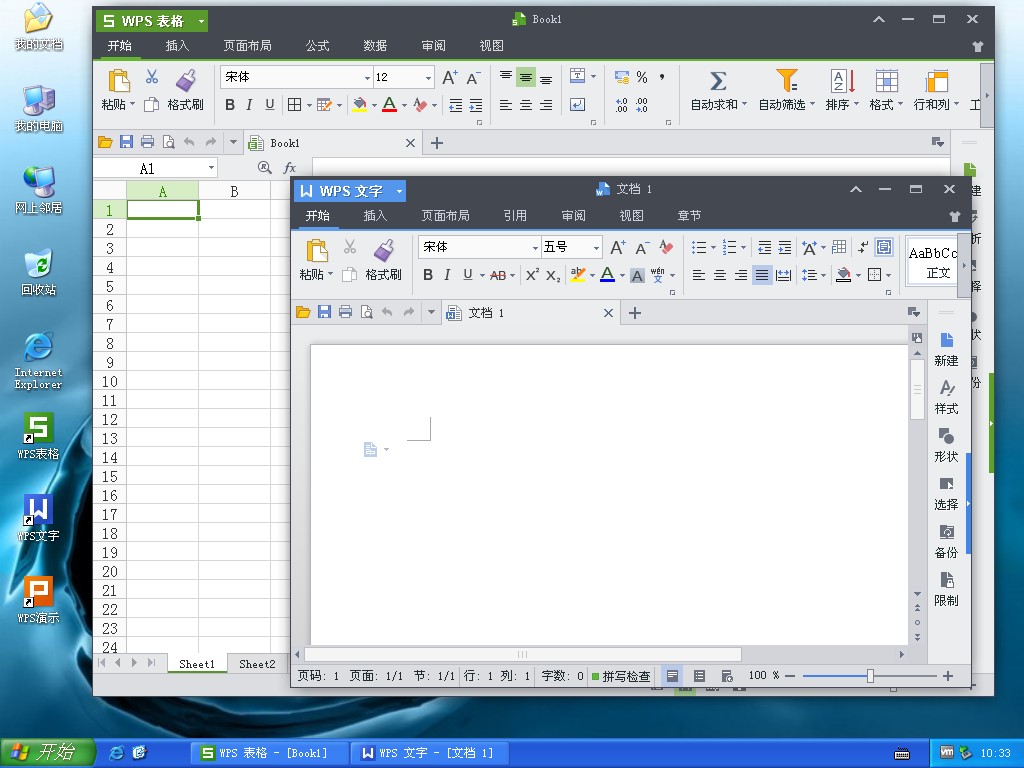Expand quick access dropdown in WPS 文字 toolbar

click(x=430, y=312)
